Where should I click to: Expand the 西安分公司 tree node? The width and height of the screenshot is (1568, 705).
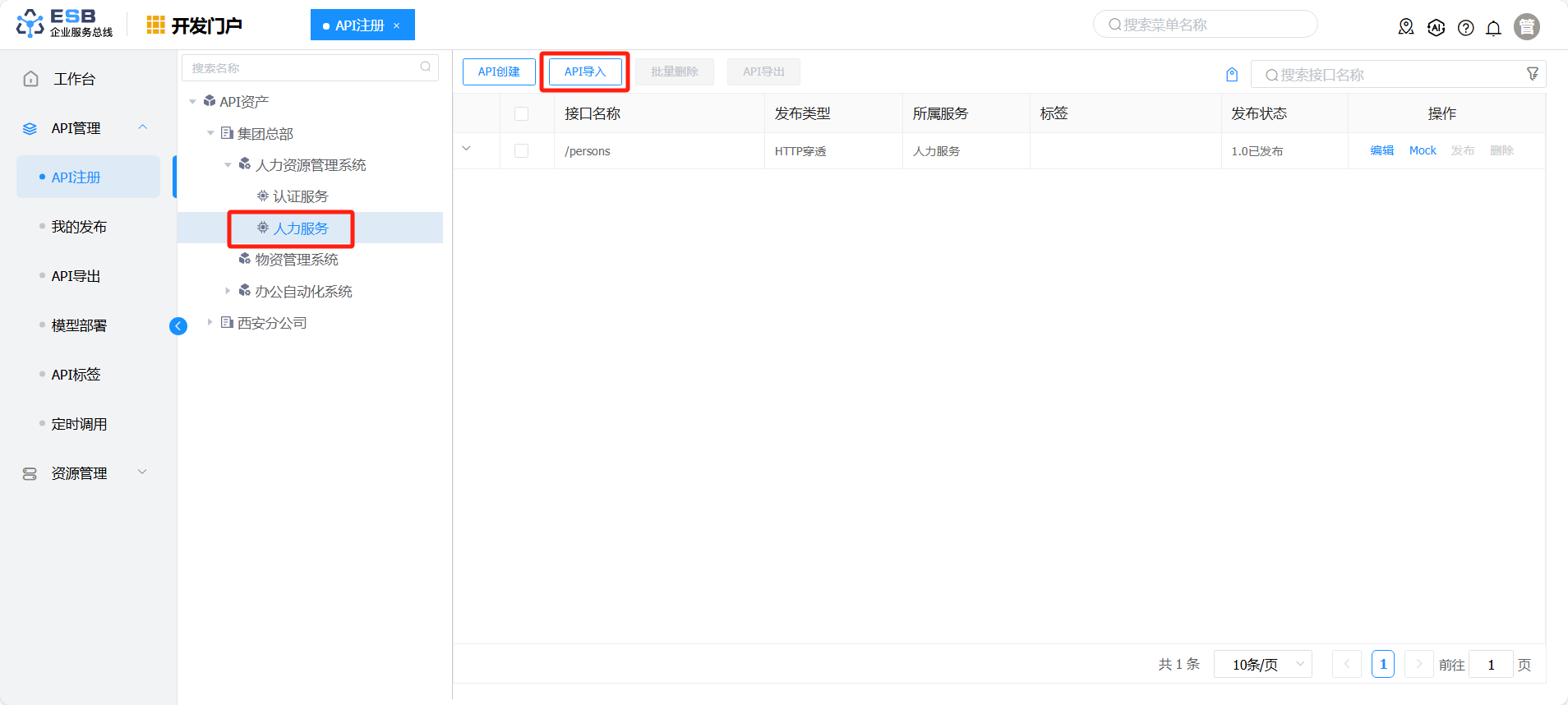click(x=210, y=323)
